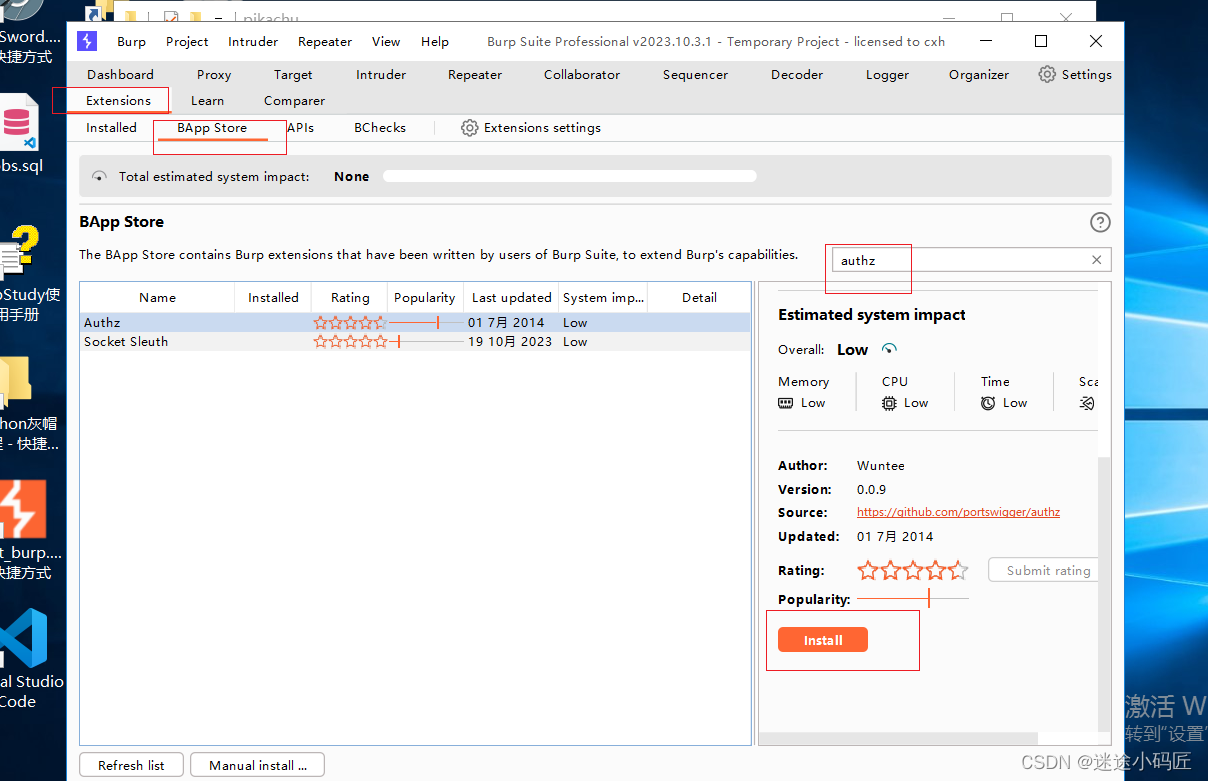1208x781 pixels.
Task: Open Extensions settings gear
Action: tap(469, 128)
